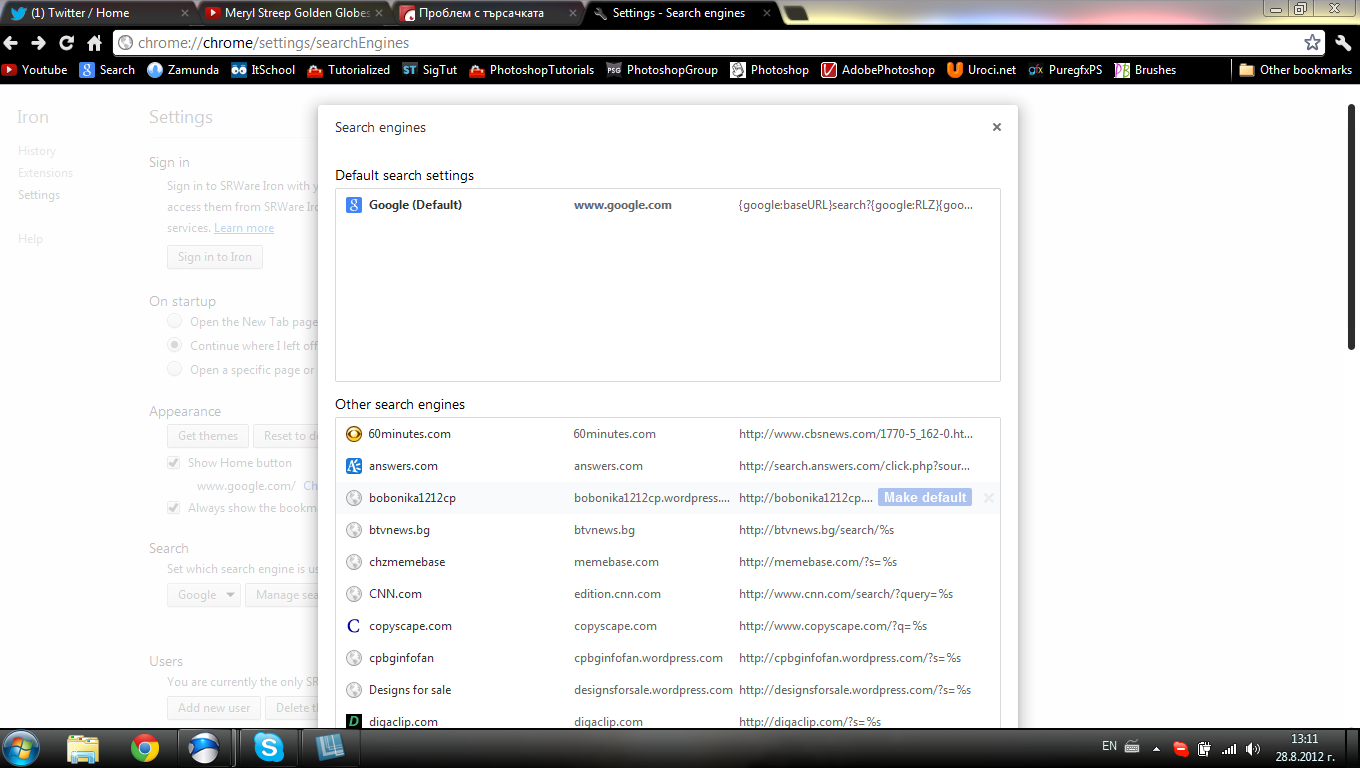Screen dimensions: 1360x768
Task: Bookmark page with the star icon
Action: tap(1312, 43)
